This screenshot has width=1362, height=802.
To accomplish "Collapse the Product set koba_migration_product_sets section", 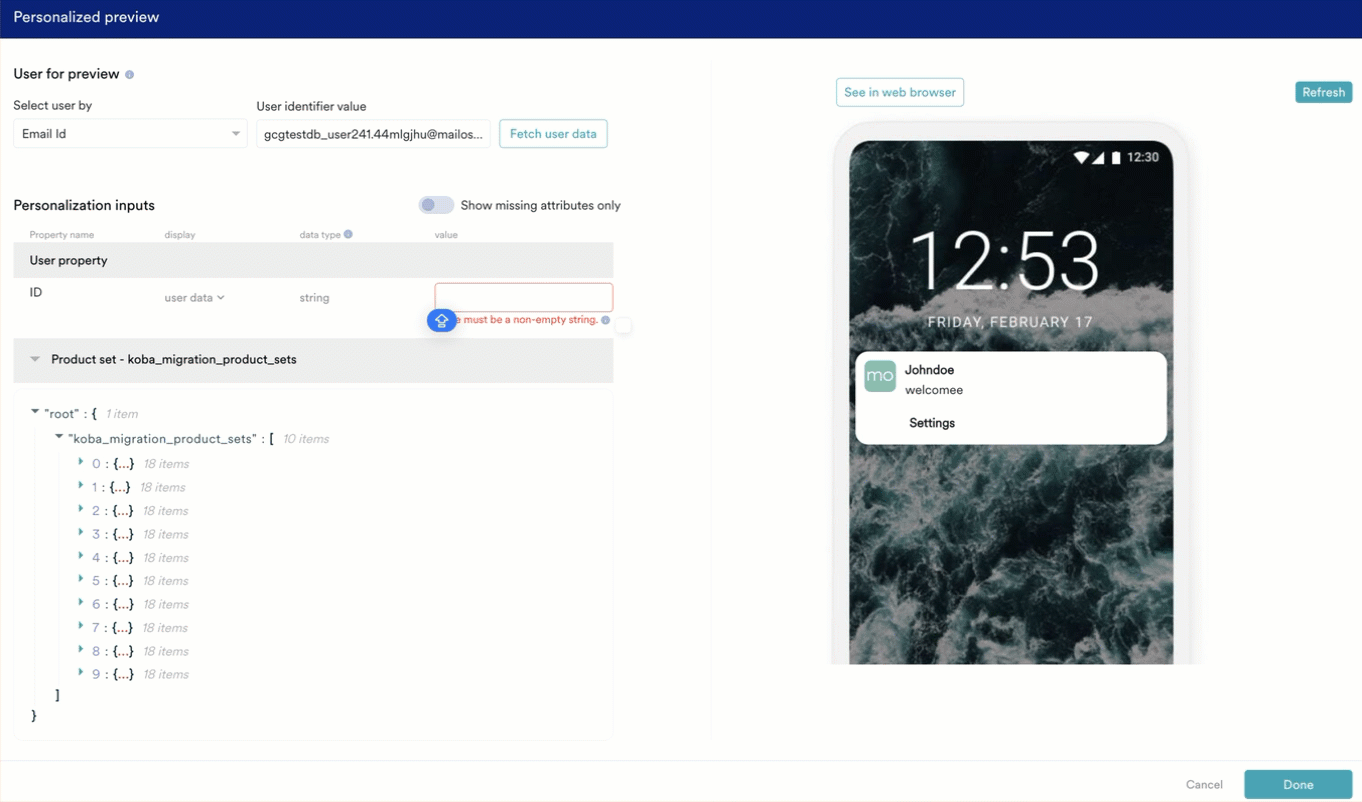I will click(35, 360).
